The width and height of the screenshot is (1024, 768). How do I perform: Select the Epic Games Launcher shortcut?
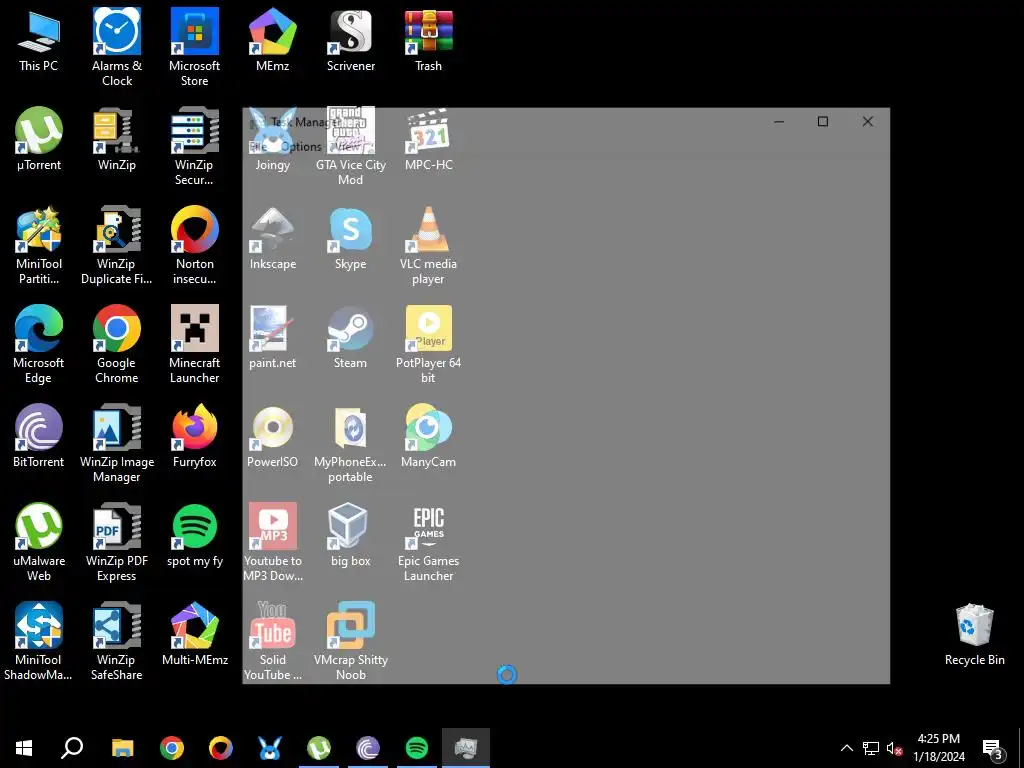point(428,542)
